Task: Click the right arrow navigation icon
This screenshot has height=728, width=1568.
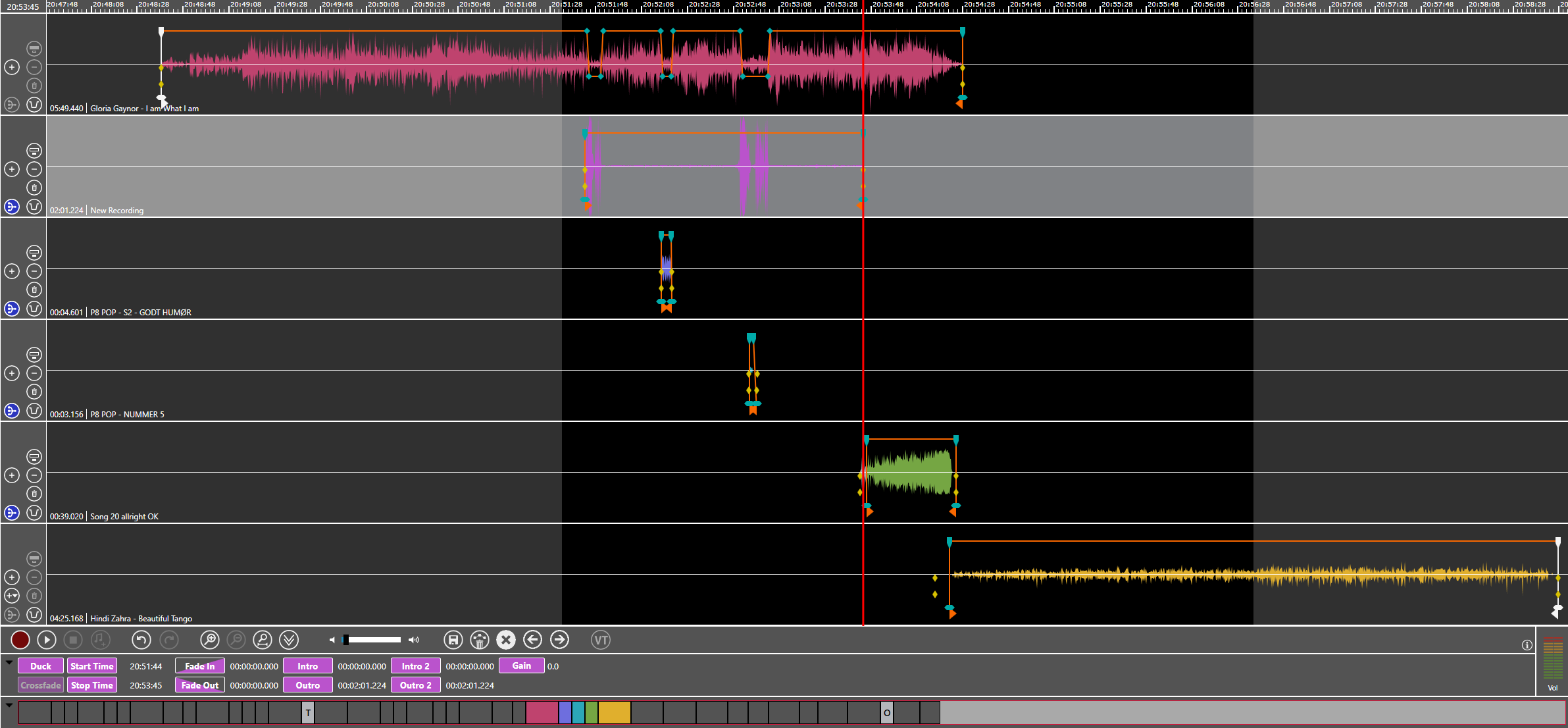Action: (x=559, y=640)
